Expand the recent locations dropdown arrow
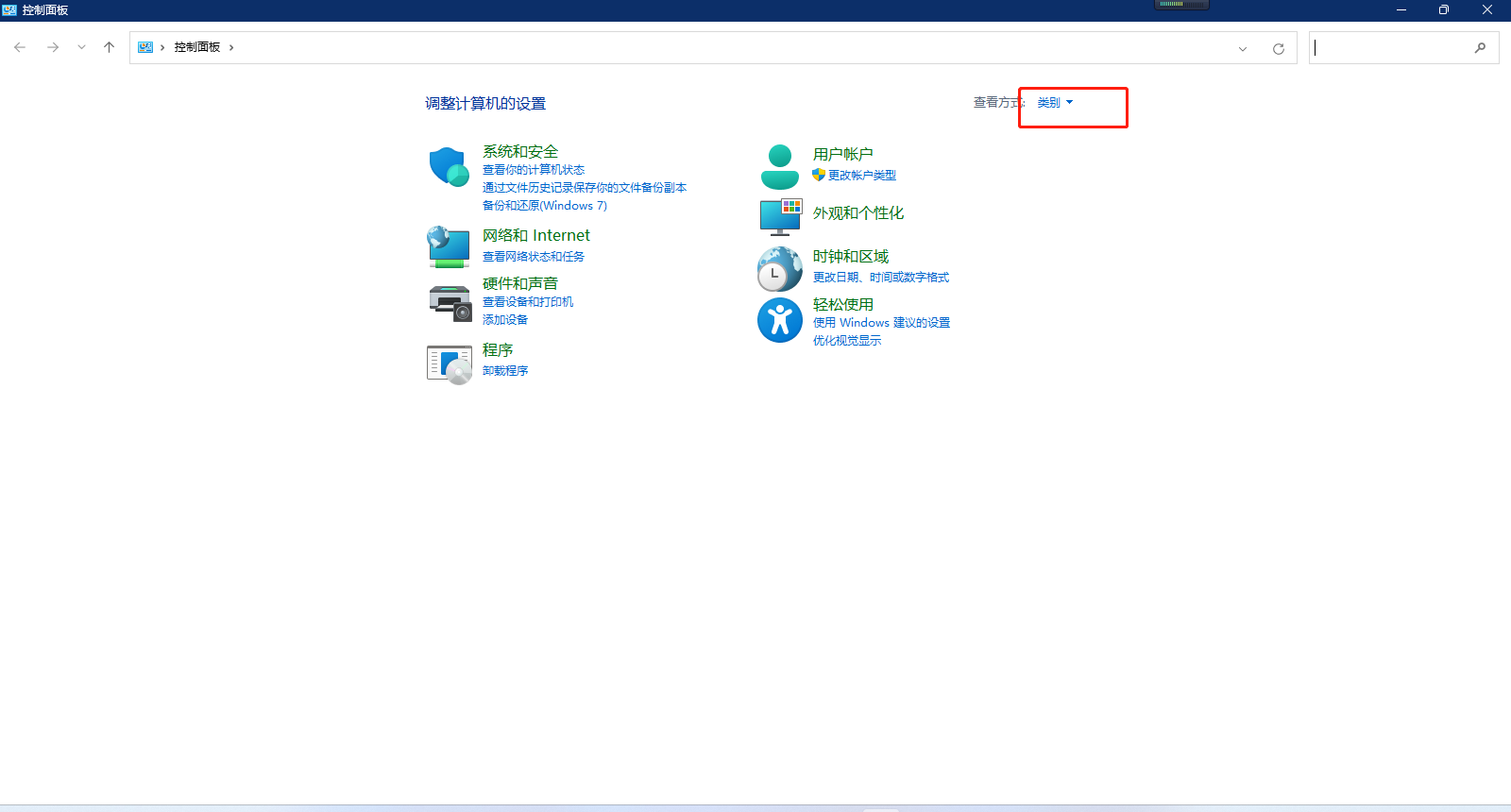 [81, 47]
